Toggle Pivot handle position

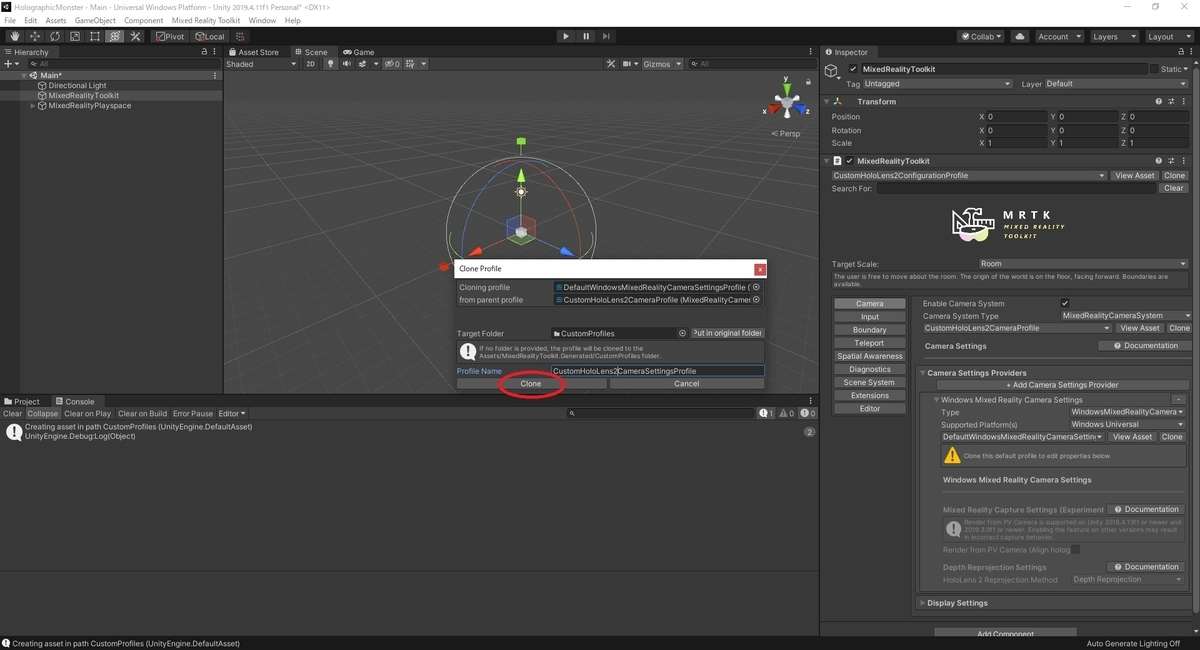click(170, 36)
